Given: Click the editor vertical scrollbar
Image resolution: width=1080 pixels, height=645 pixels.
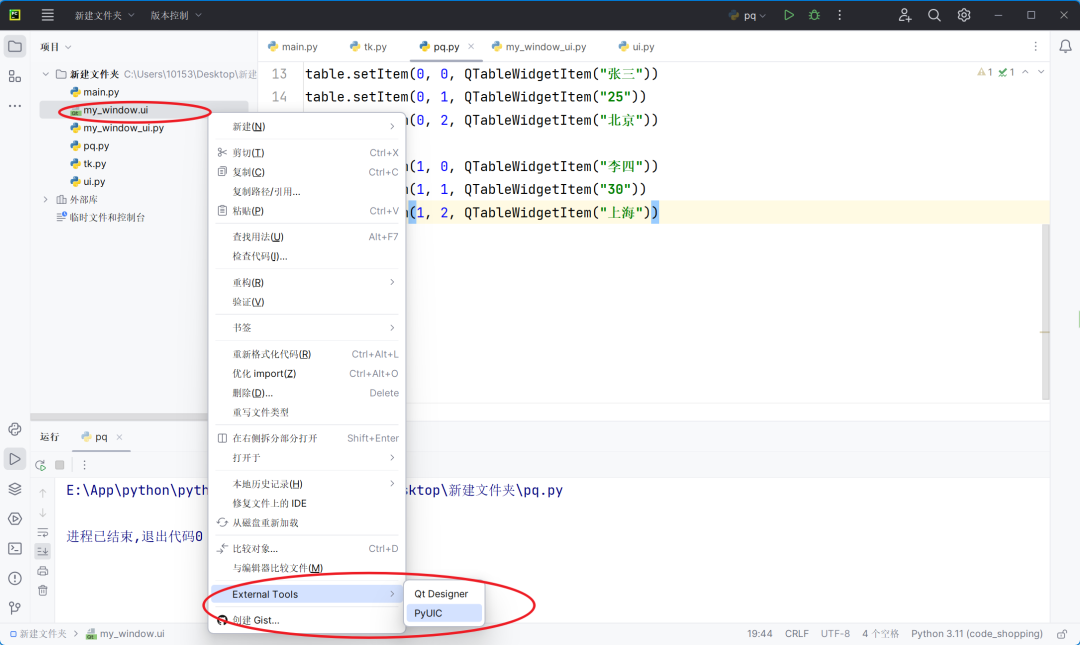Looking at the screenshot, I should click(1046, 312).
